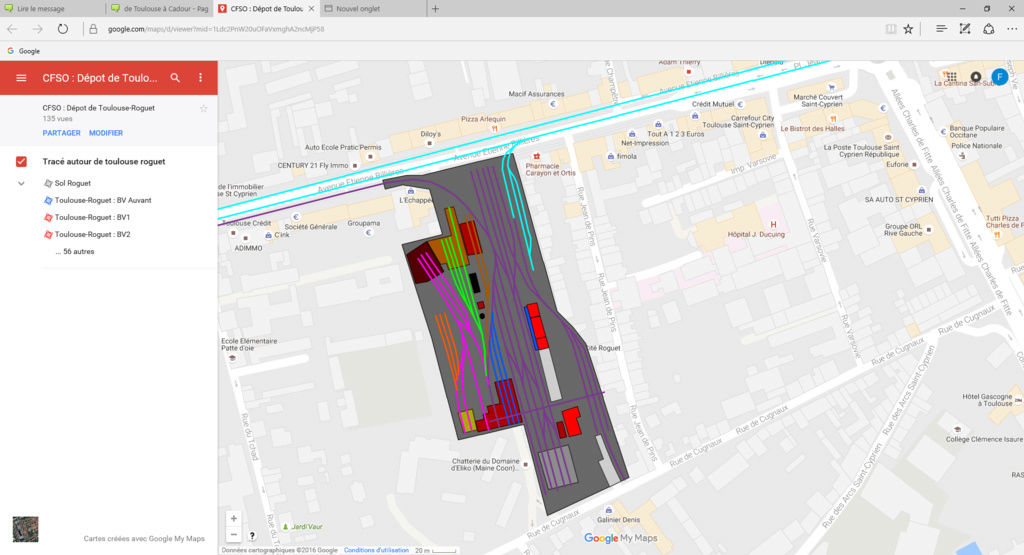Click Hôpital J. Ducuing hospital marker

tap(773, 225)
